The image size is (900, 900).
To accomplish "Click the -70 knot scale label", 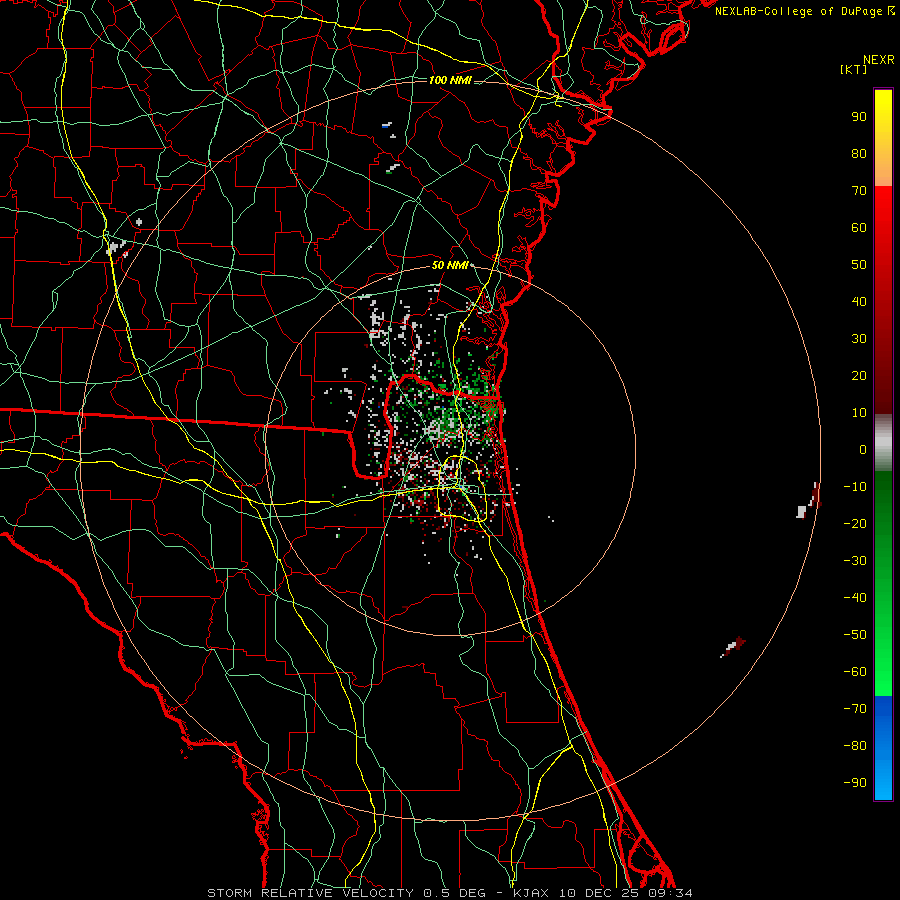I will coord(855,709).
